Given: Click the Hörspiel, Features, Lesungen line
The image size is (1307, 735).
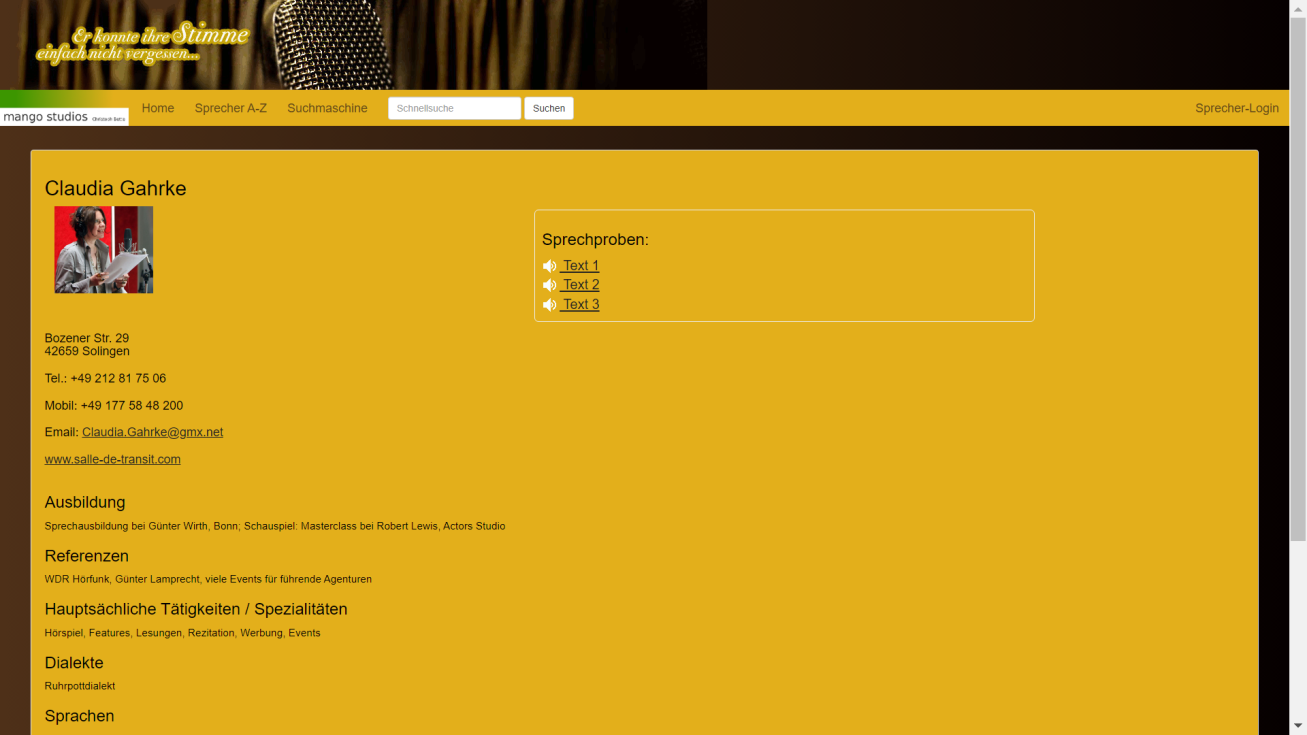Looking at the screenshot, I should (x=182, y=633).
